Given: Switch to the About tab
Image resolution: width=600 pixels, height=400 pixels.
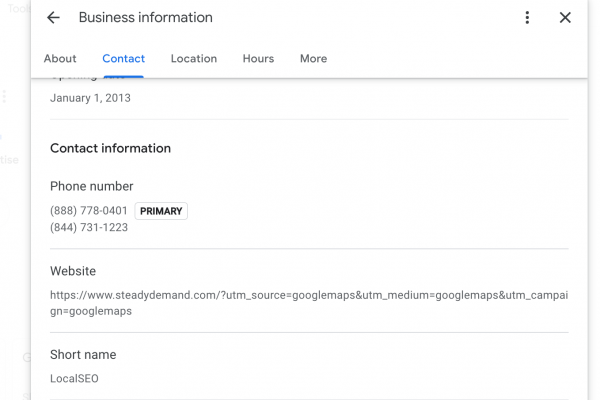Looking at the screenshot, I should (60, 59).
